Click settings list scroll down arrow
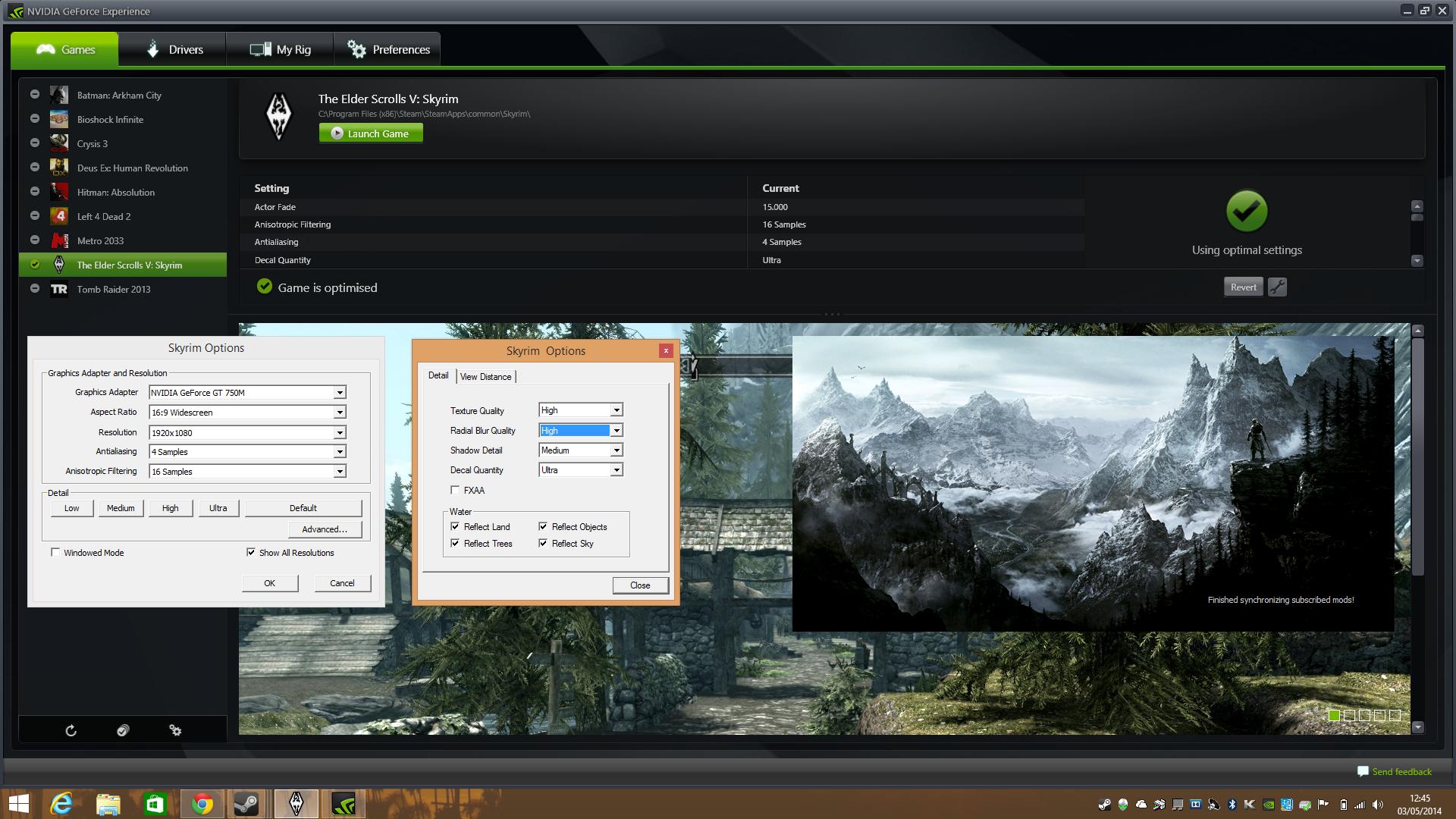The image size is (1456, 819). point(1417,260)
